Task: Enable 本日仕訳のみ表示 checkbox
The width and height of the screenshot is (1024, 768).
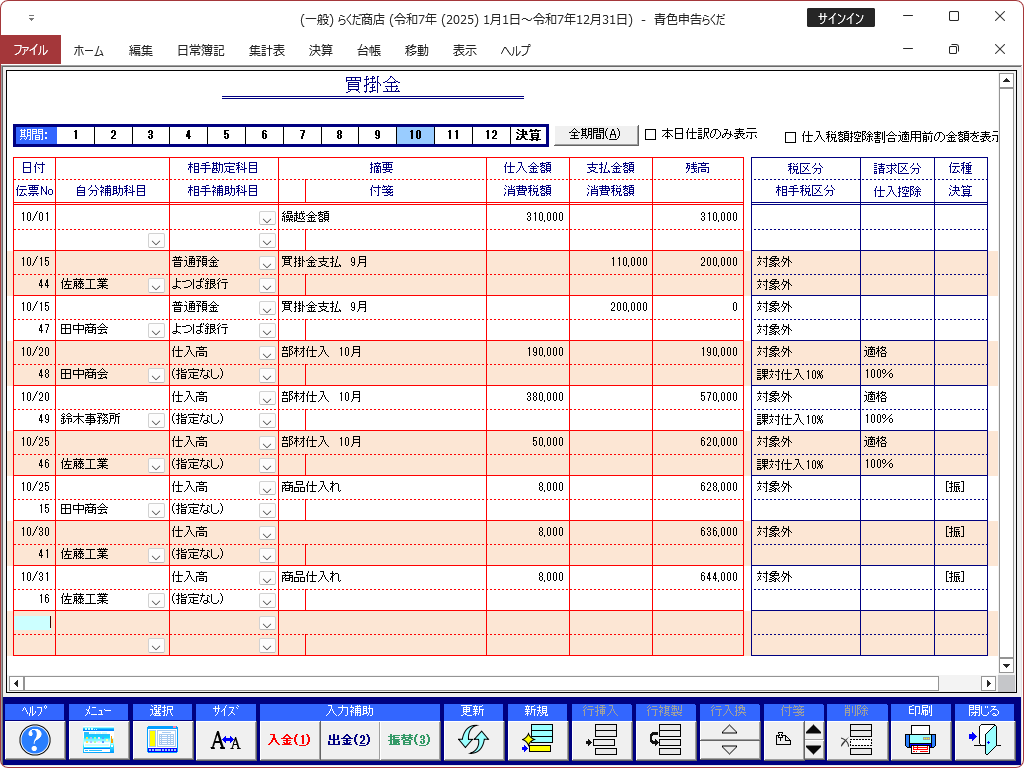Action: click(x=650, y=134)
